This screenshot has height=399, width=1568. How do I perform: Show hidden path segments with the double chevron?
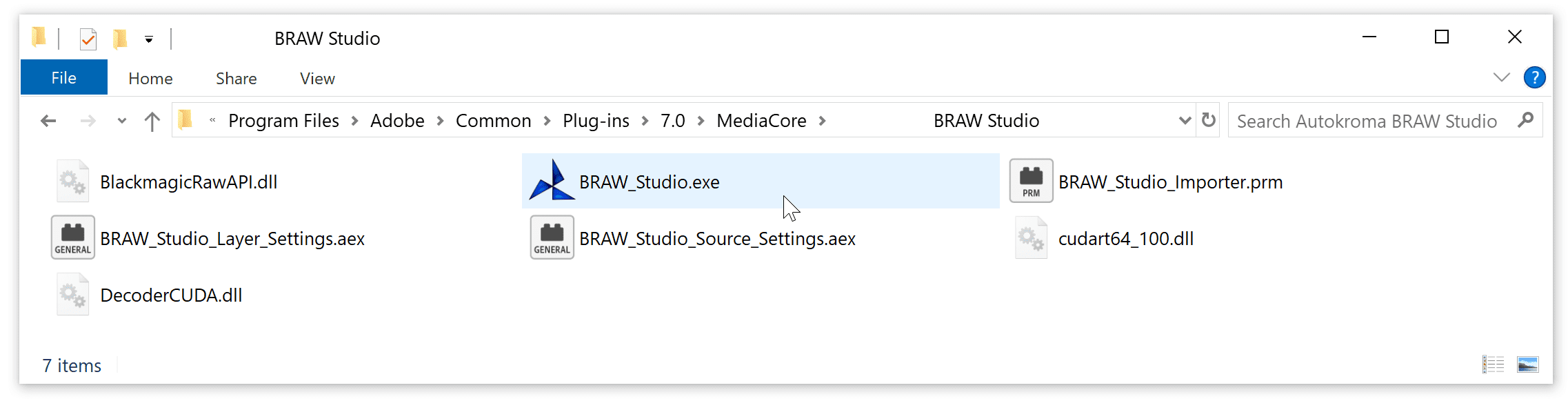click(212, 120)
